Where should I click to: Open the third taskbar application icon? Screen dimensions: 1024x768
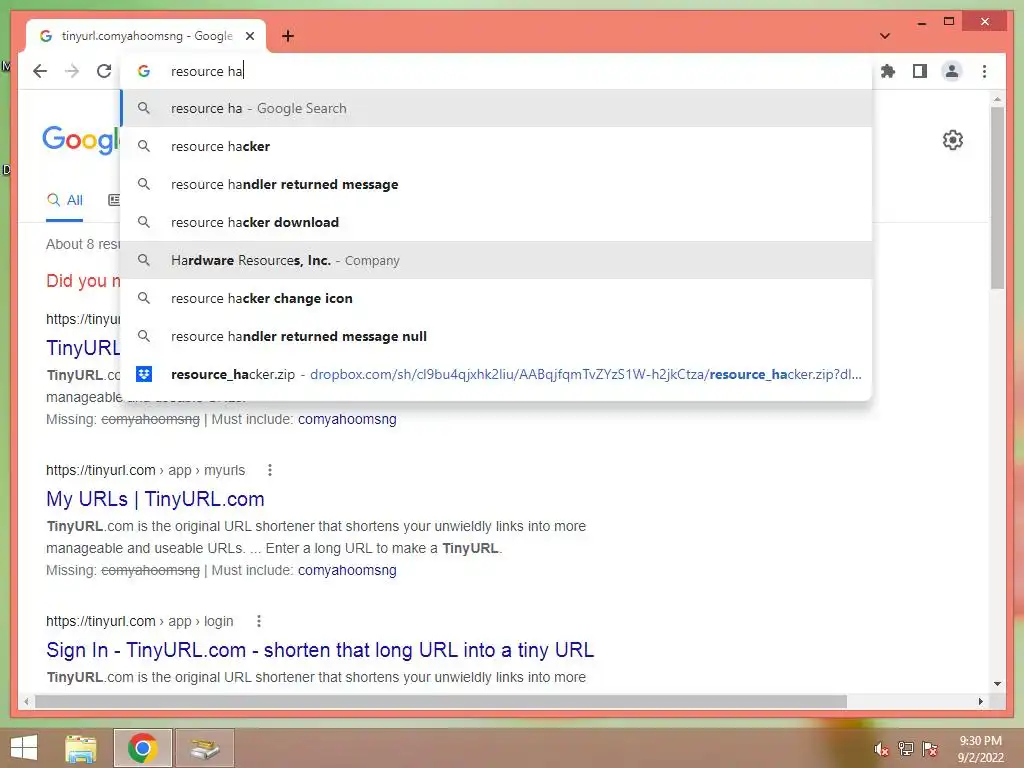pos(204,748)
